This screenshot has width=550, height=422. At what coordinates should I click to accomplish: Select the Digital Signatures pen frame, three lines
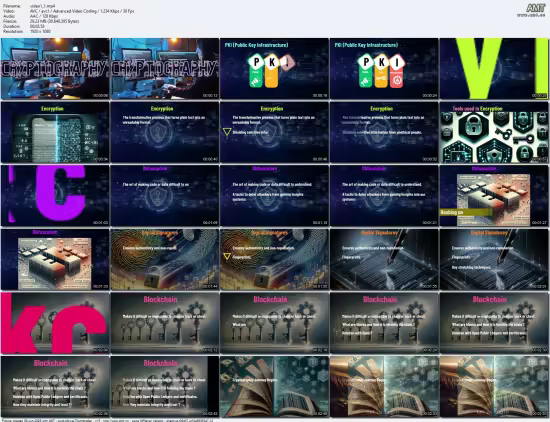click(494, 259)
